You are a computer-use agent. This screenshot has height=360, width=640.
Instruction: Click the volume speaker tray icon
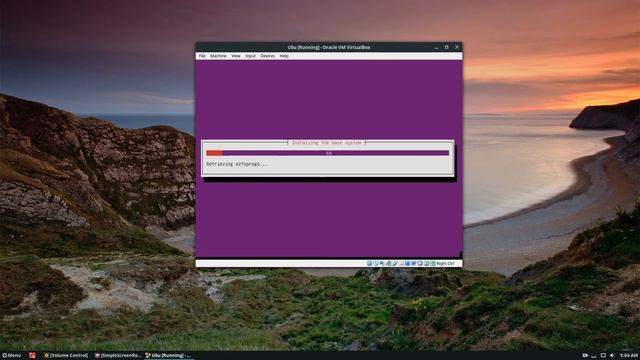click(x=612, y=356)
